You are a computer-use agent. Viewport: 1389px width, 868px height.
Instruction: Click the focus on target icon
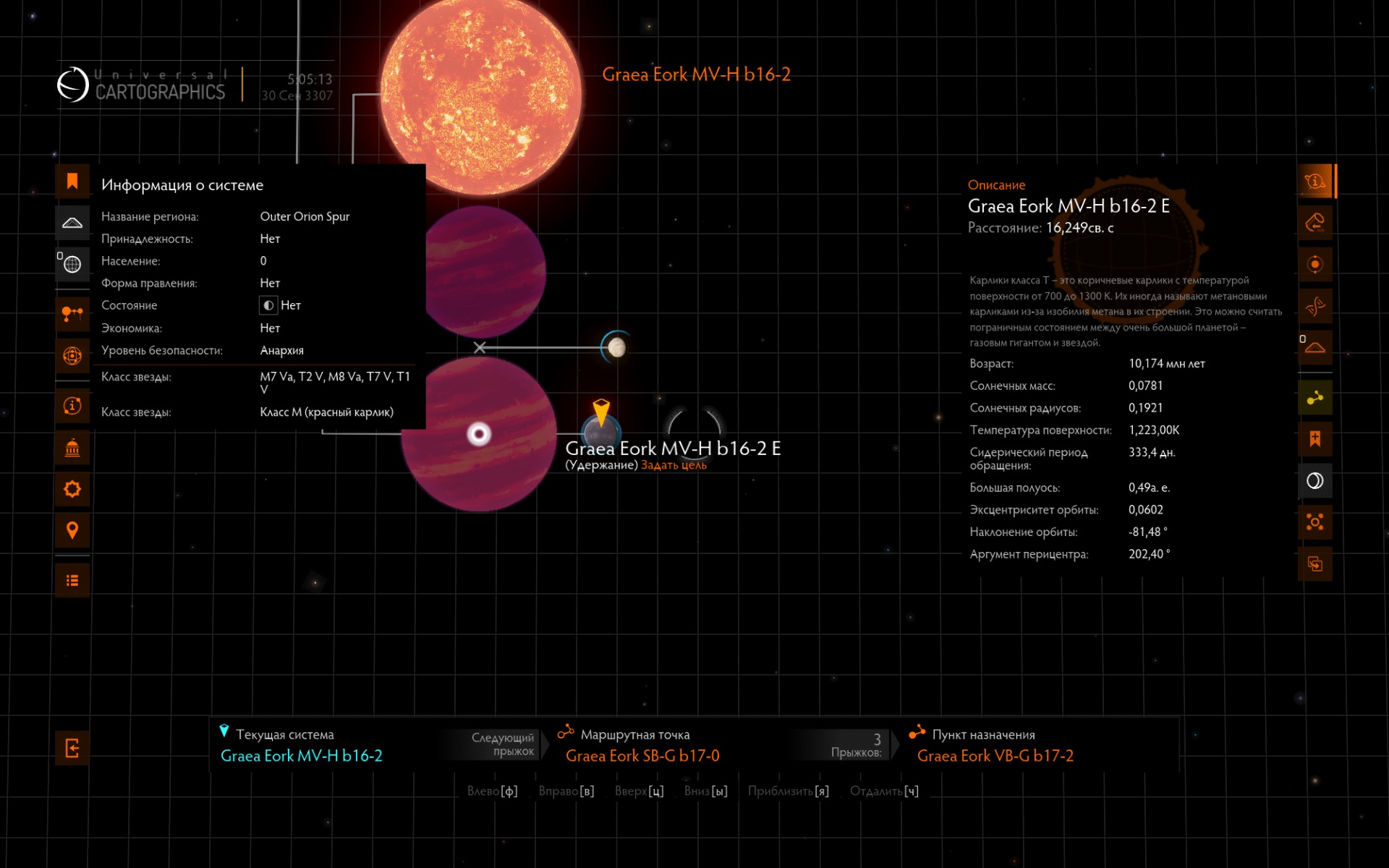[x=1315, y=522]
